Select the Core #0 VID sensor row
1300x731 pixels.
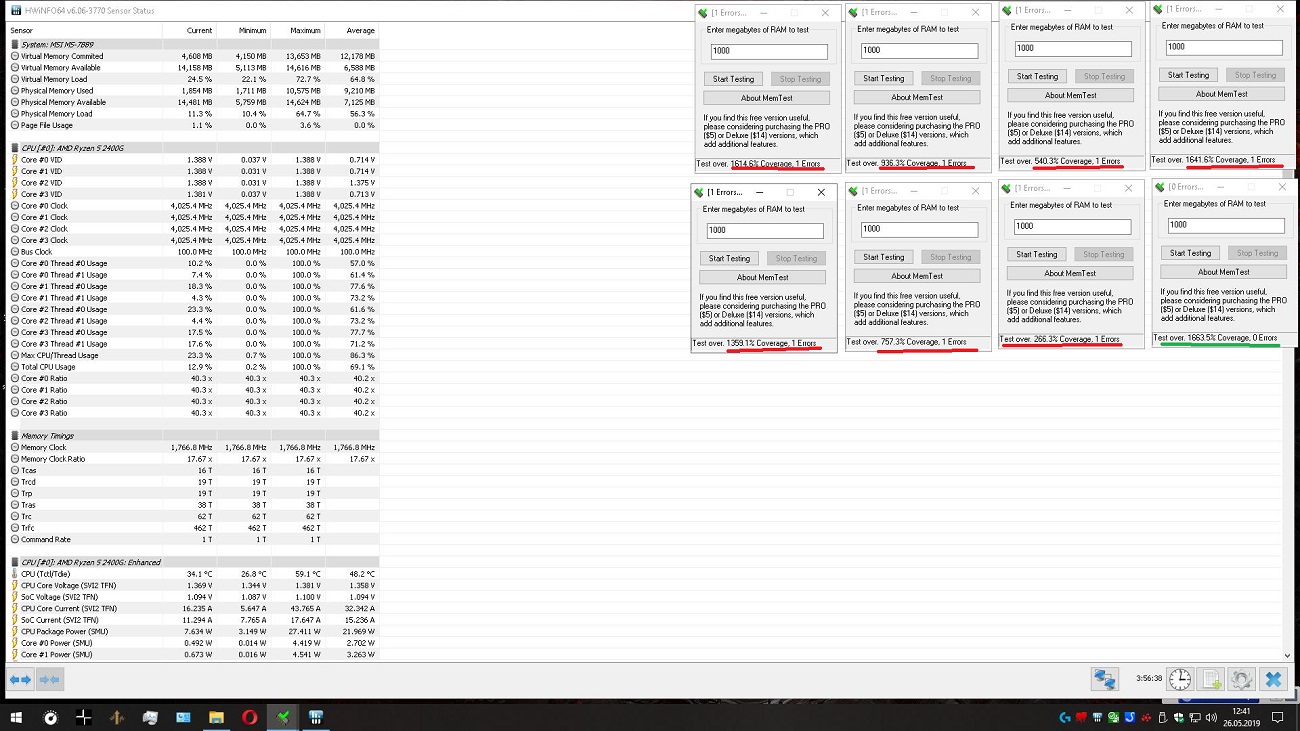pyautogui.click(x=193, y=160)
